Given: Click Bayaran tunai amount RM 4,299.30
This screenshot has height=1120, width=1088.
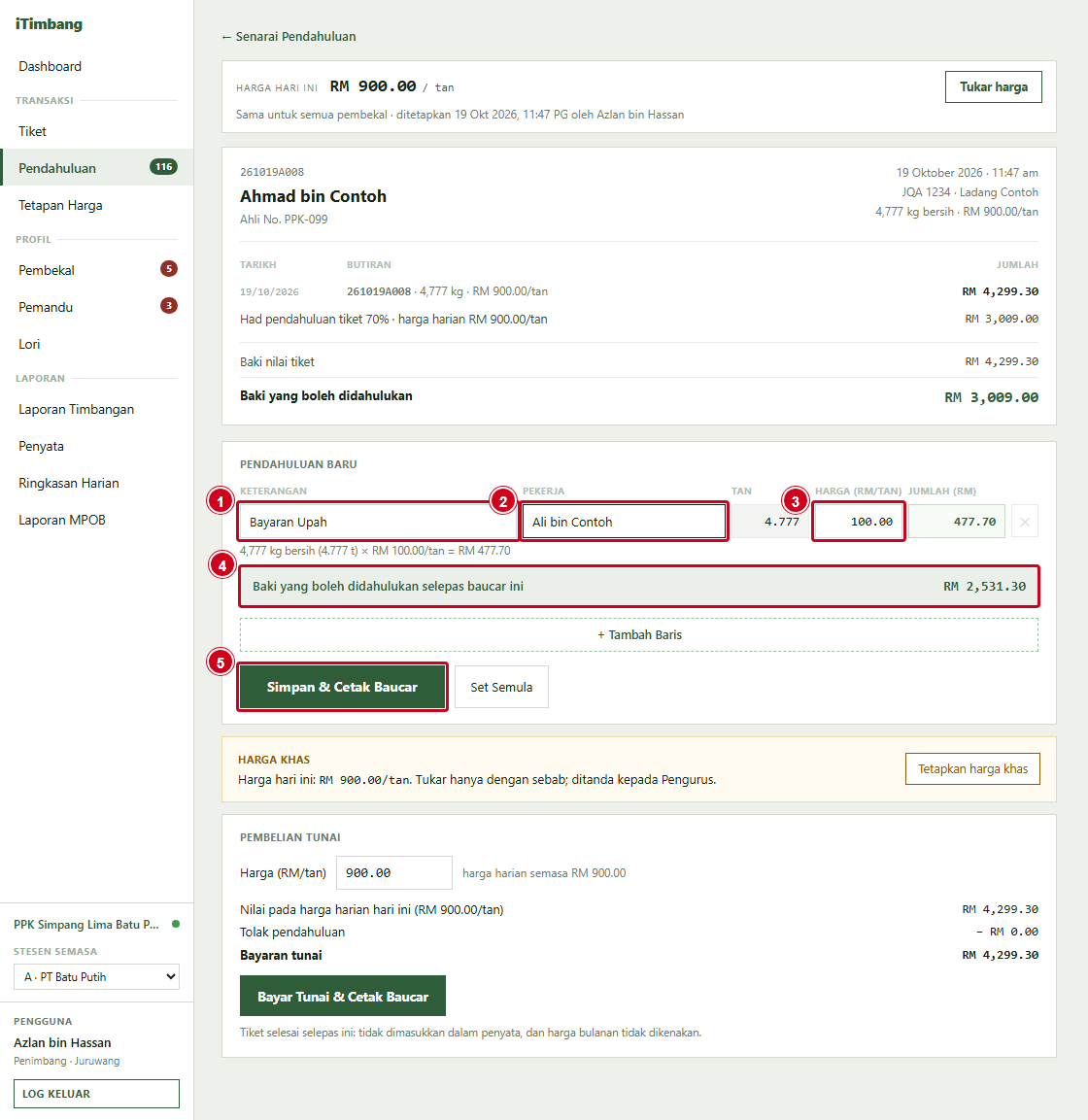Looking at the screenshot, I should (1001, 955).
